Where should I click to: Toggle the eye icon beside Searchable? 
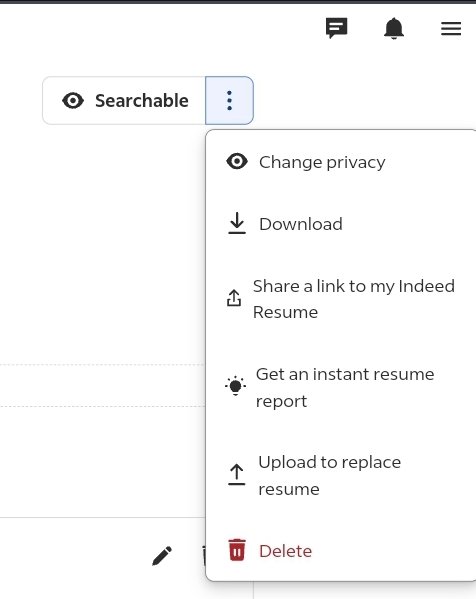(x=73, y=100)
